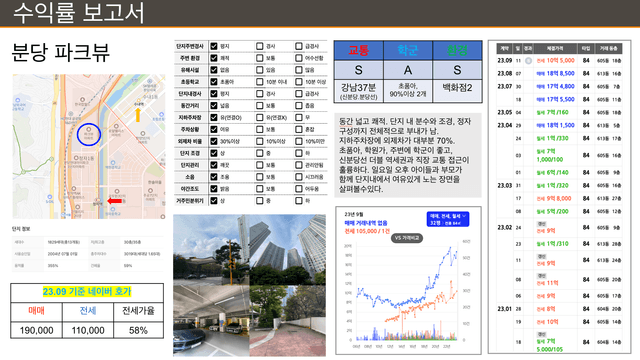This screenshot has height=360, width=640.
Task: Toggle the 유(연결O) checkbox for 지하주차장
Action: pos(214,117)
